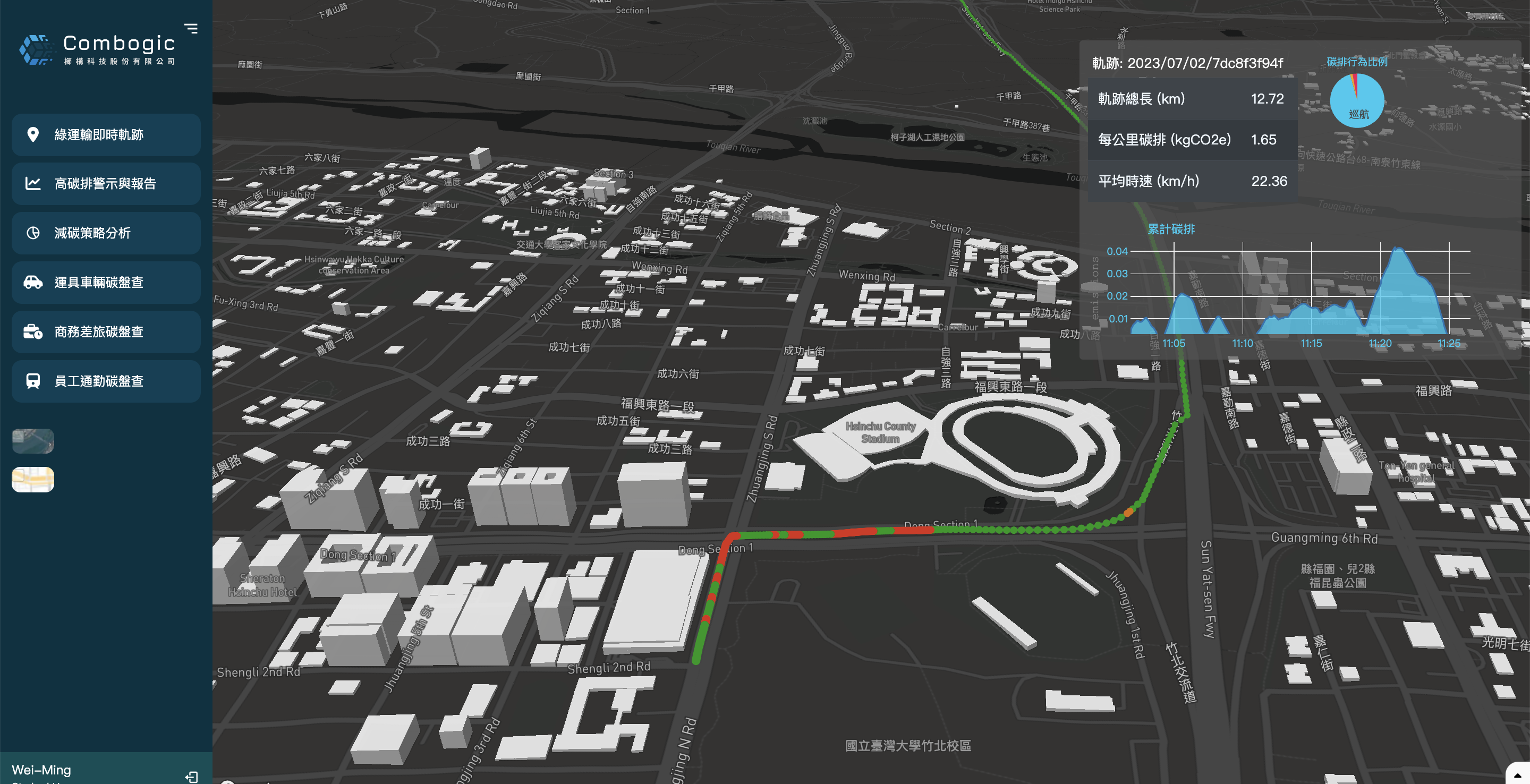Select the 平均時速 (km/h) row
The width and height of the screenshot is (1530, 784).
click(x=1192, y=181)
